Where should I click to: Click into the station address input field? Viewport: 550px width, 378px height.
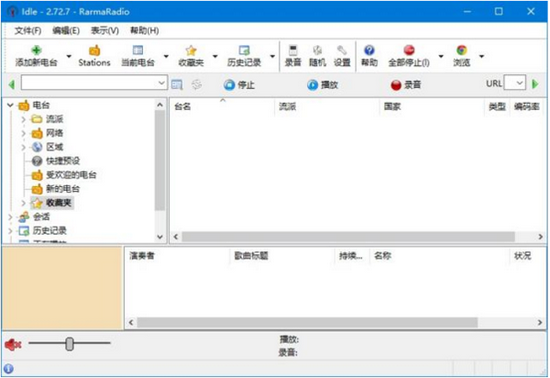(x=89, y=83)
